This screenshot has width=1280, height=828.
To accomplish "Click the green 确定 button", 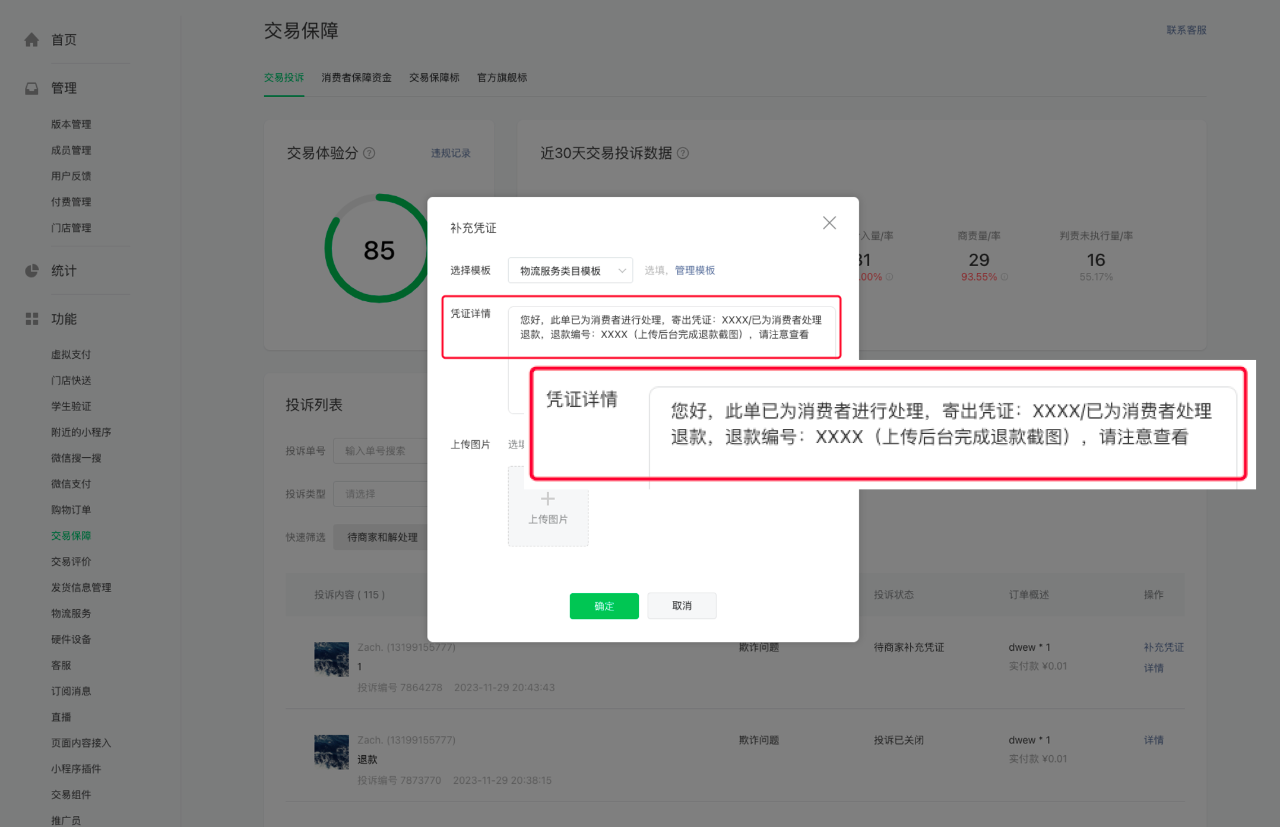I will [x=604, y=606].
